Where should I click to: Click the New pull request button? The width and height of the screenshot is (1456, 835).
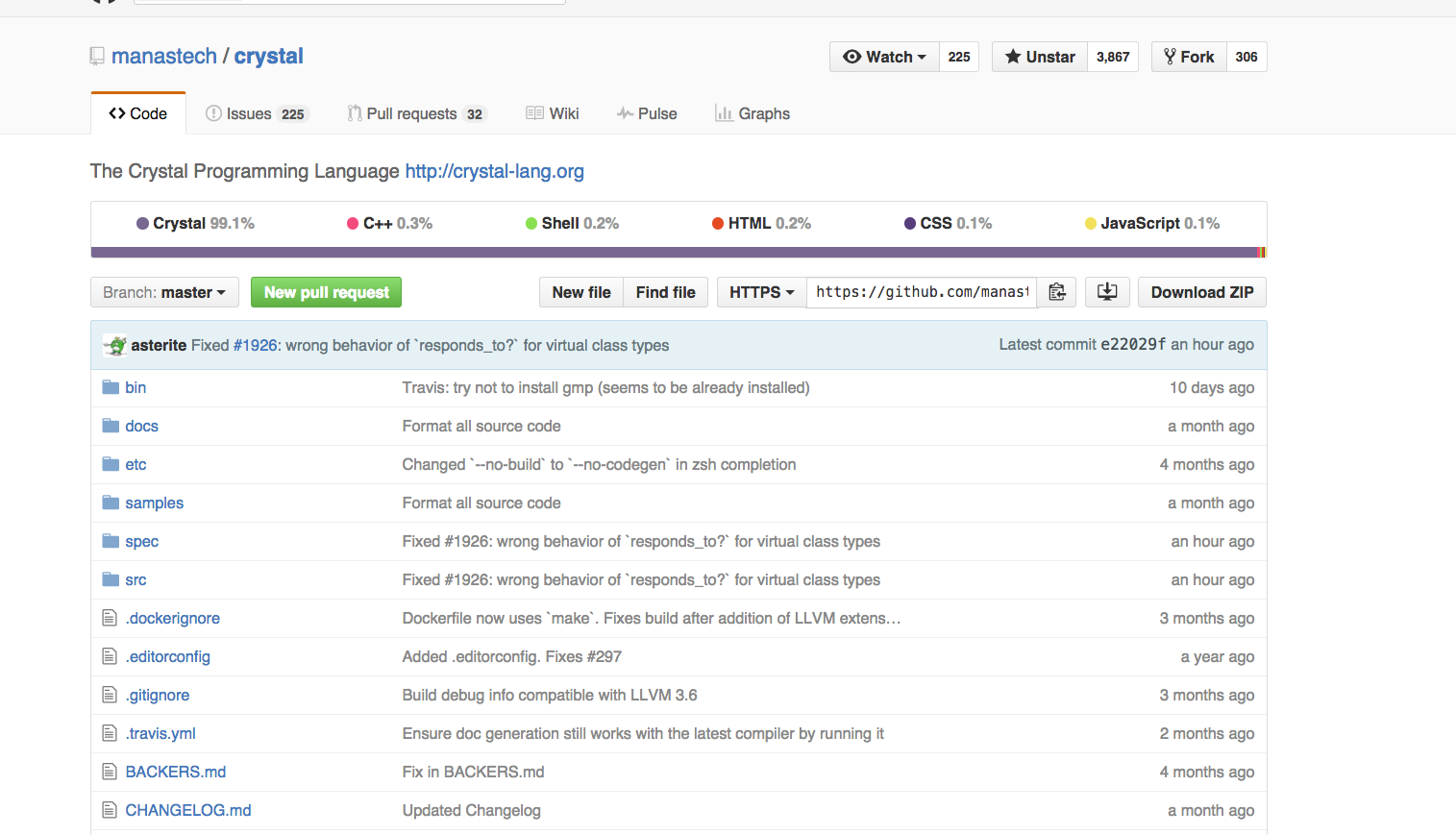(x=326, y=292)
